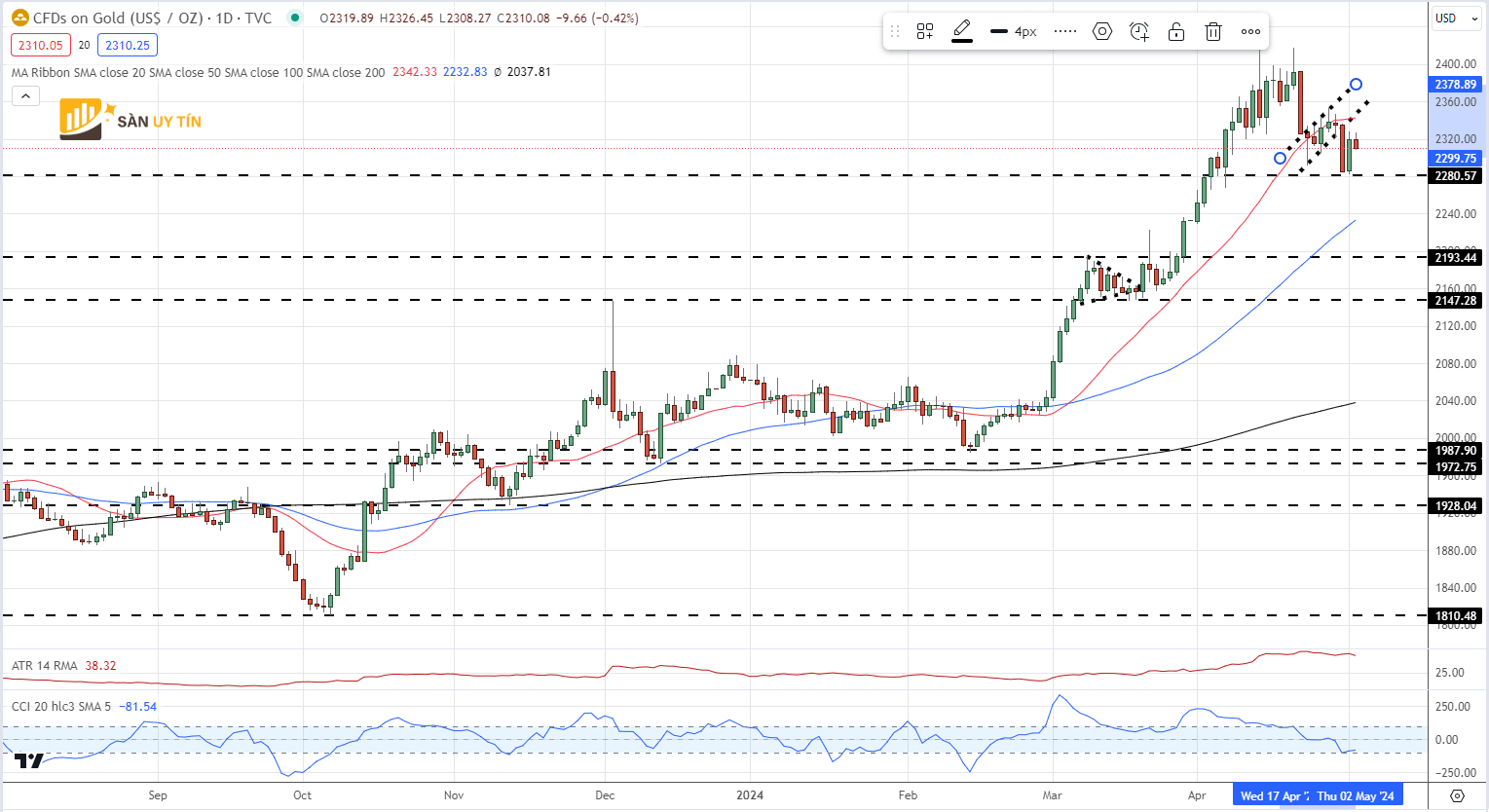Click the Oct label on time axis
Screen dimensions: 1489x812
303,795
